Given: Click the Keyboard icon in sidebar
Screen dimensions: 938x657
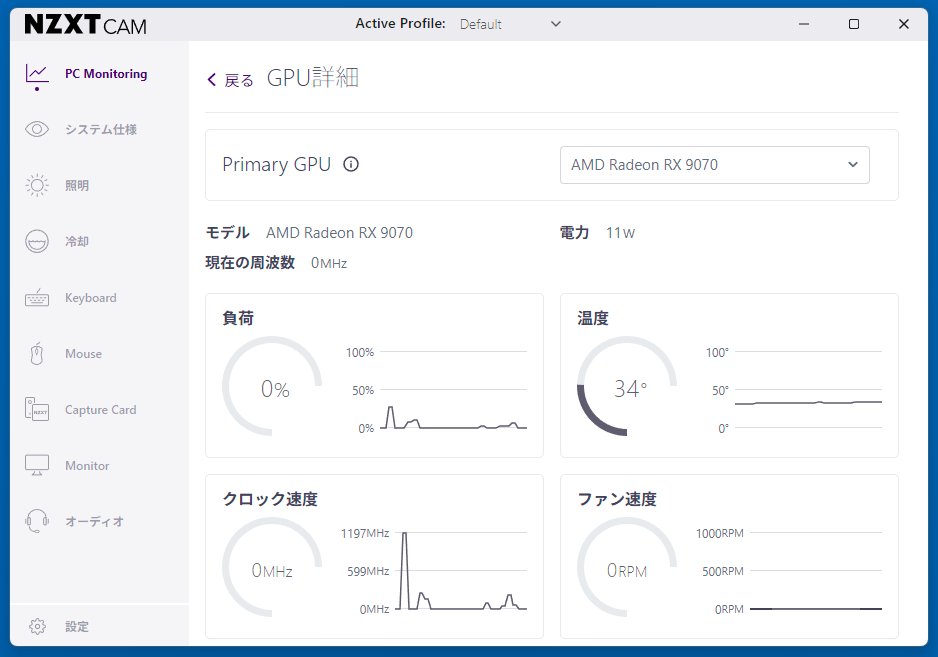Looking at the screenshot, I should [x=37, y=297].
